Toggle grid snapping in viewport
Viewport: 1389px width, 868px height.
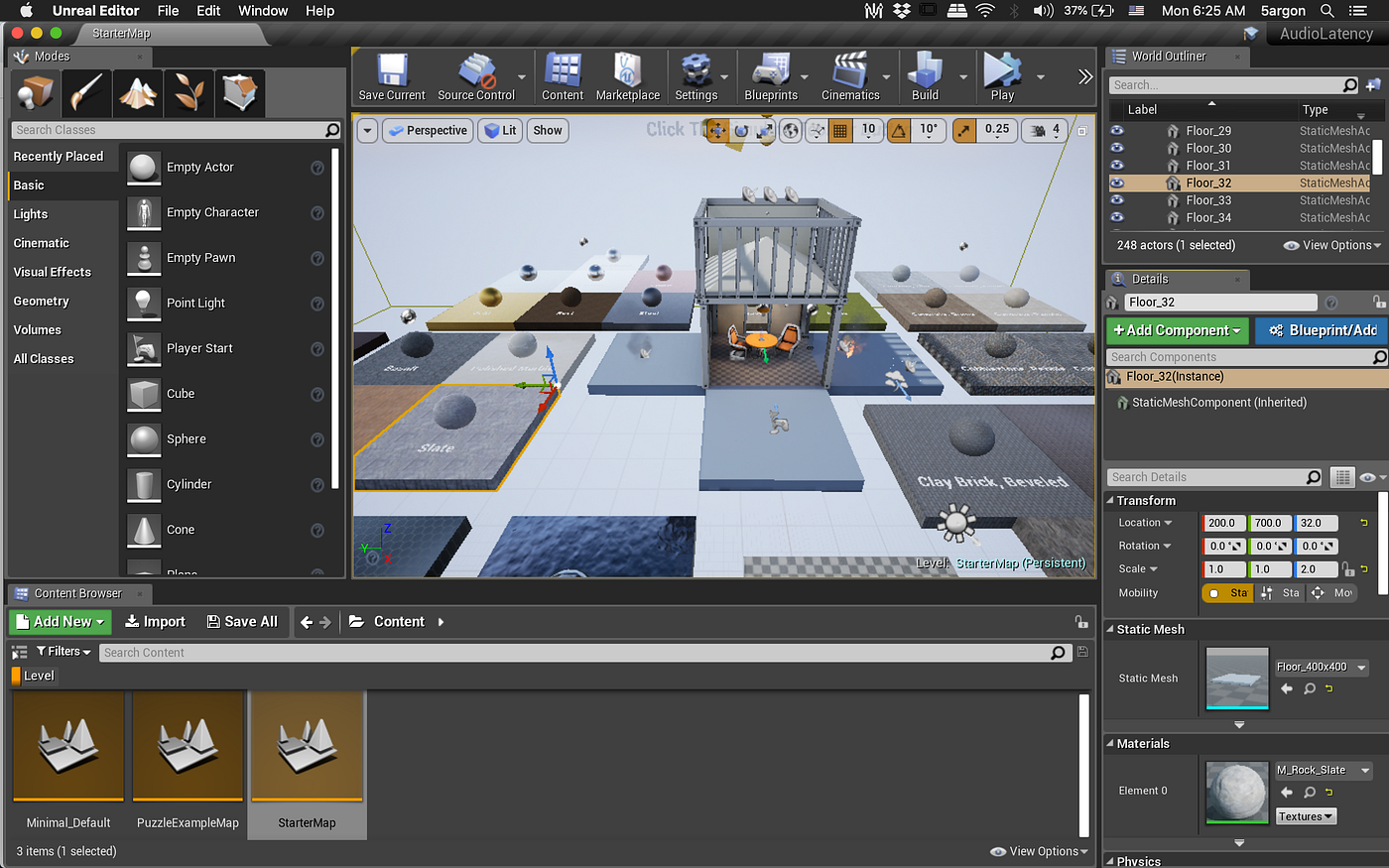[840, 130]
